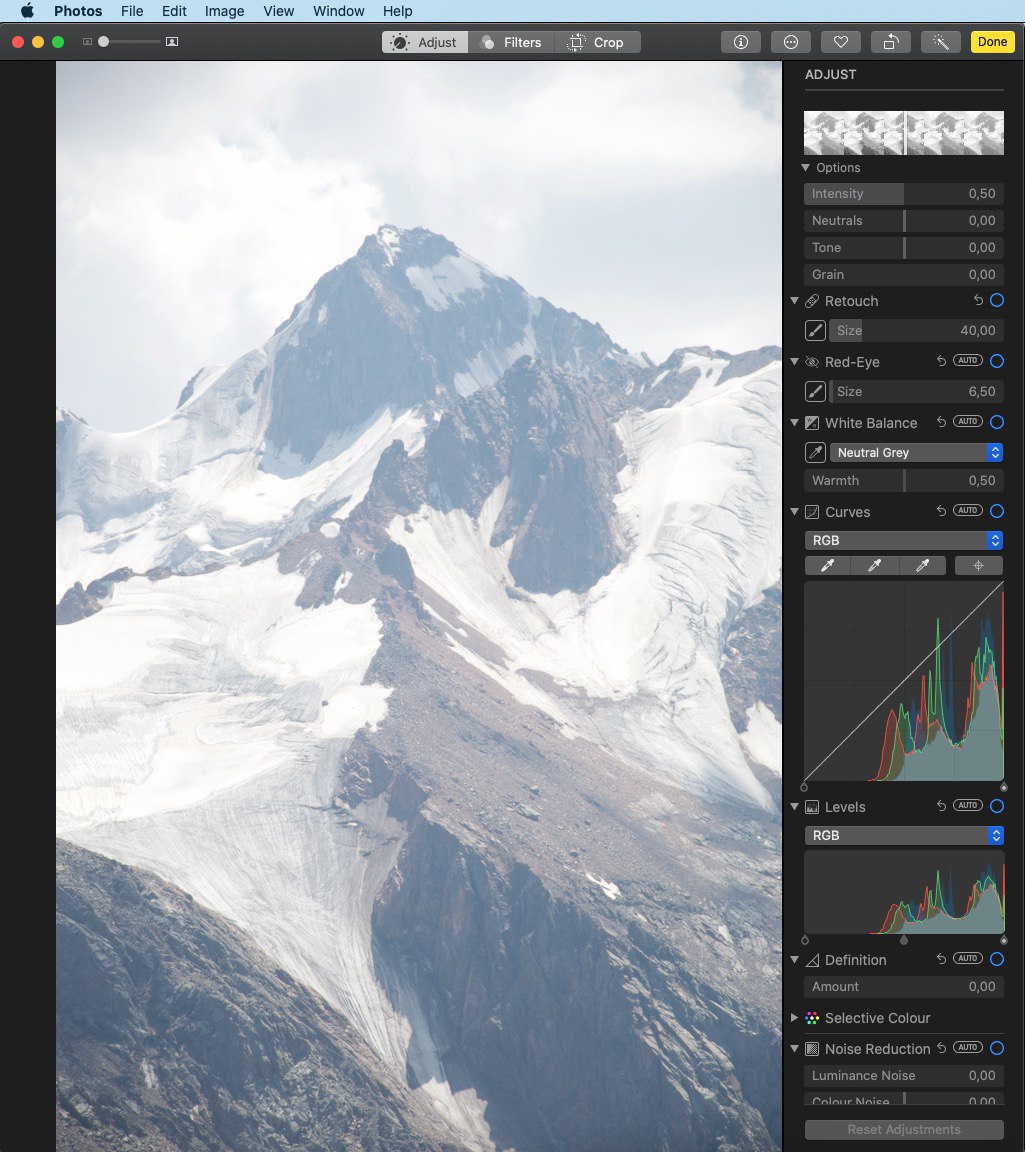The width and height of the screenshot is (1025, 1152).
Task: Apply Auto Enhance magic wand
Action: [x=941, y=42]
